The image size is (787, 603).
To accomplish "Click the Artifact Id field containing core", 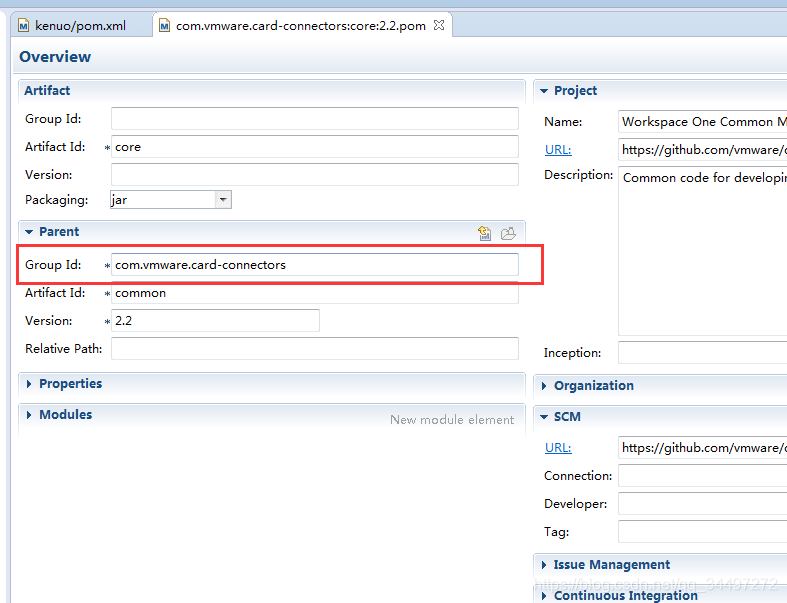I will 315,147.
